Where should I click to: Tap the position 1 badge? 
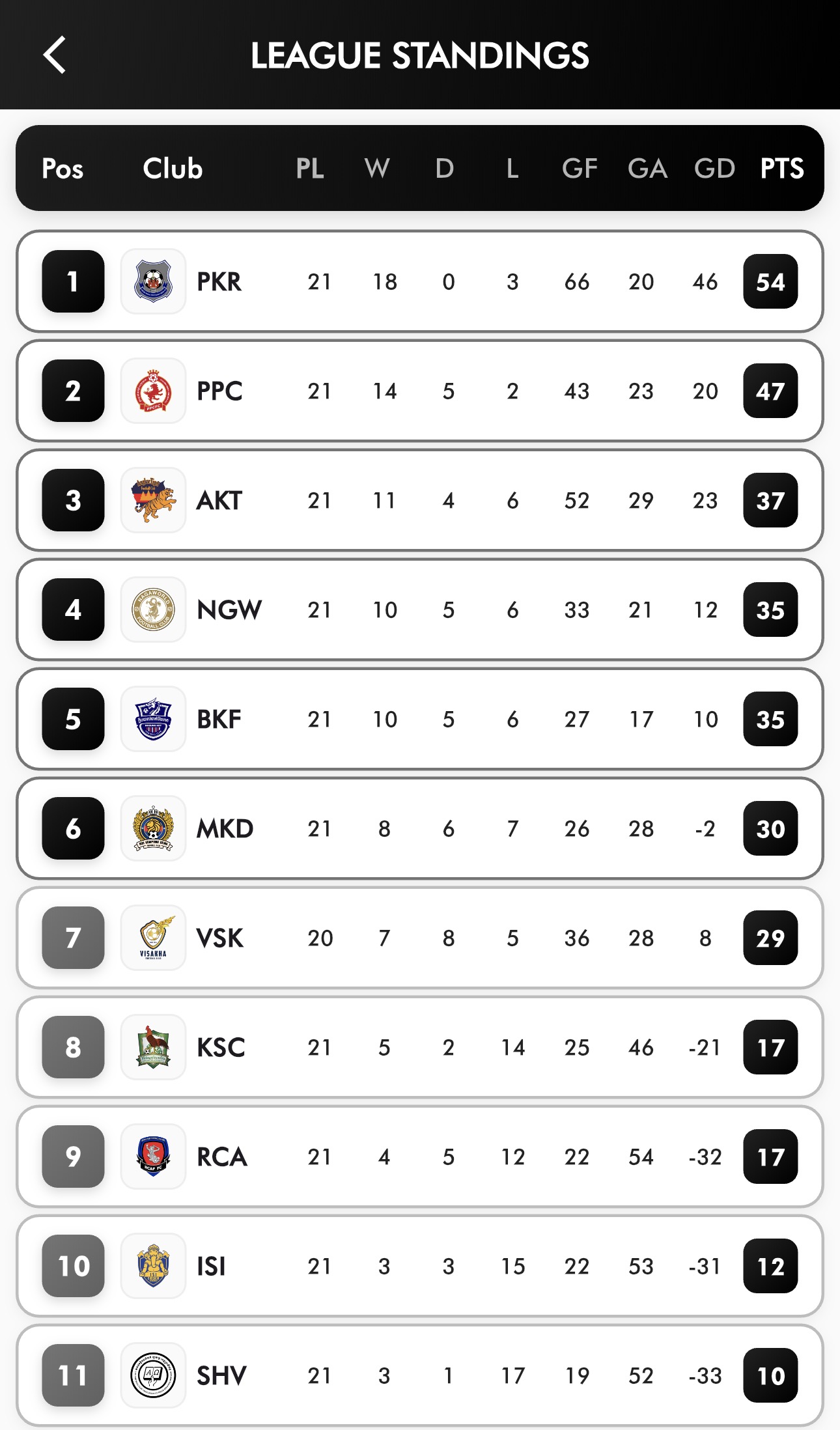(73, 281)
